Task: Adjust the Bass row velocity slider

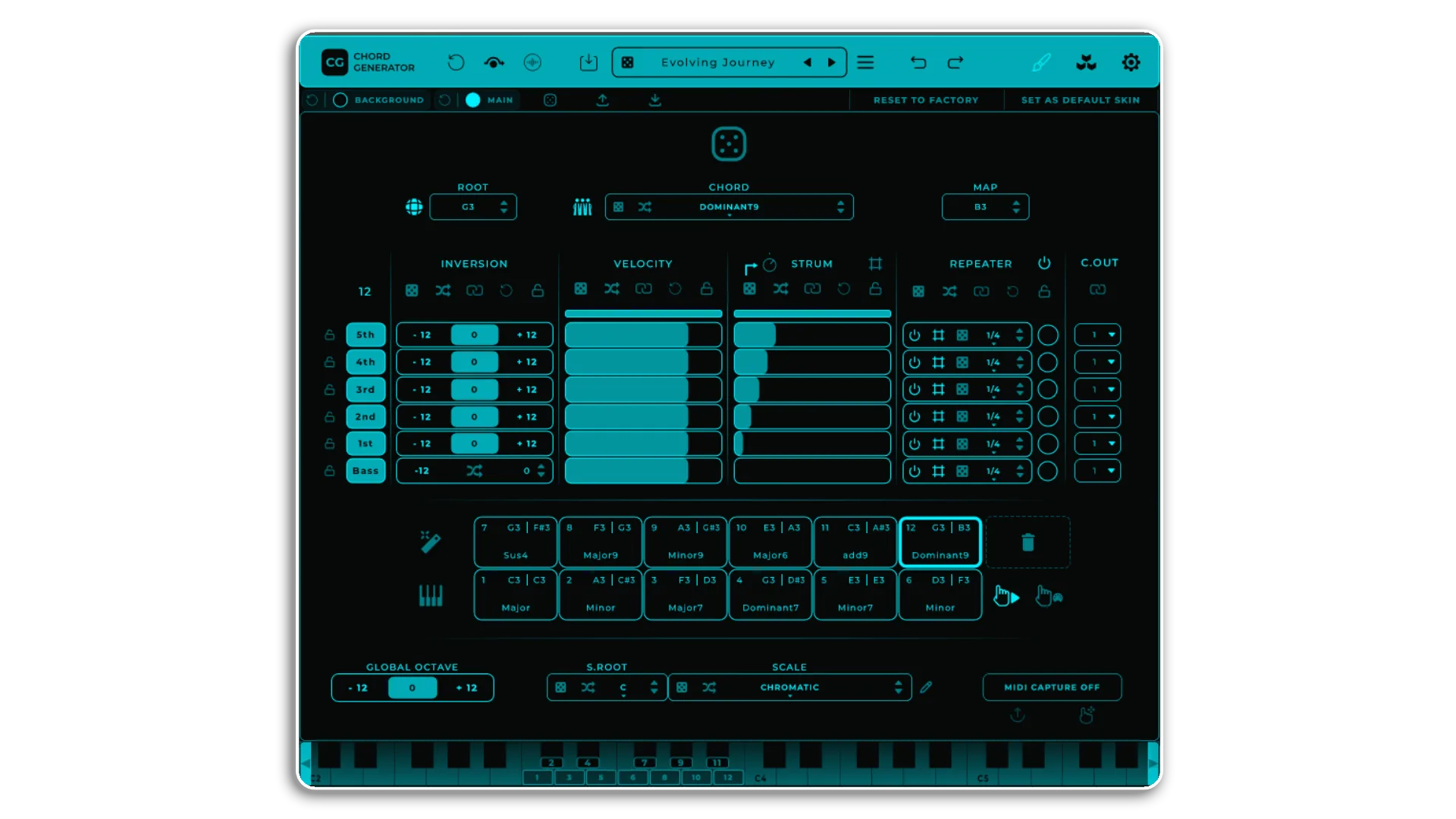Action: (x=643, y=471)
